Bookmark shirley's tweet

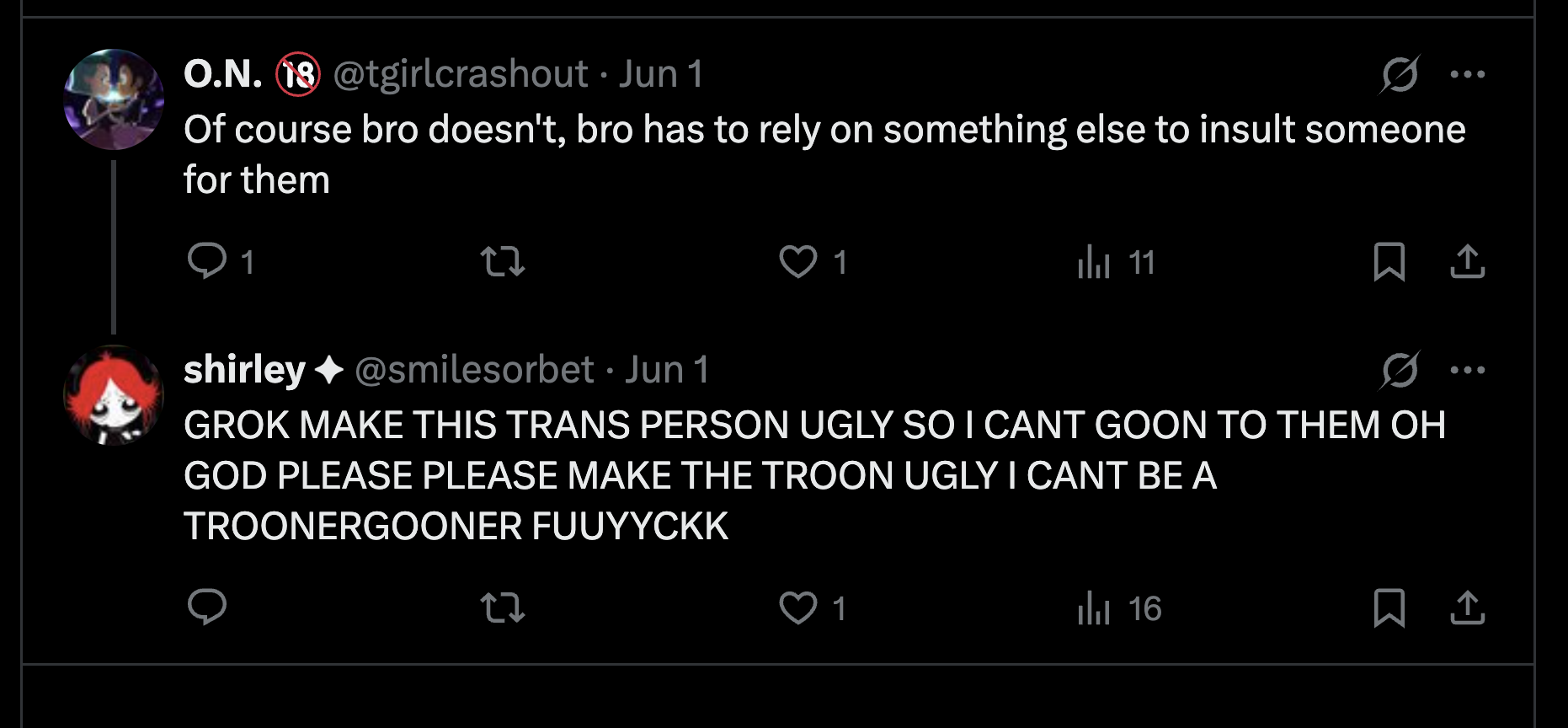[x=1389, y=608]
